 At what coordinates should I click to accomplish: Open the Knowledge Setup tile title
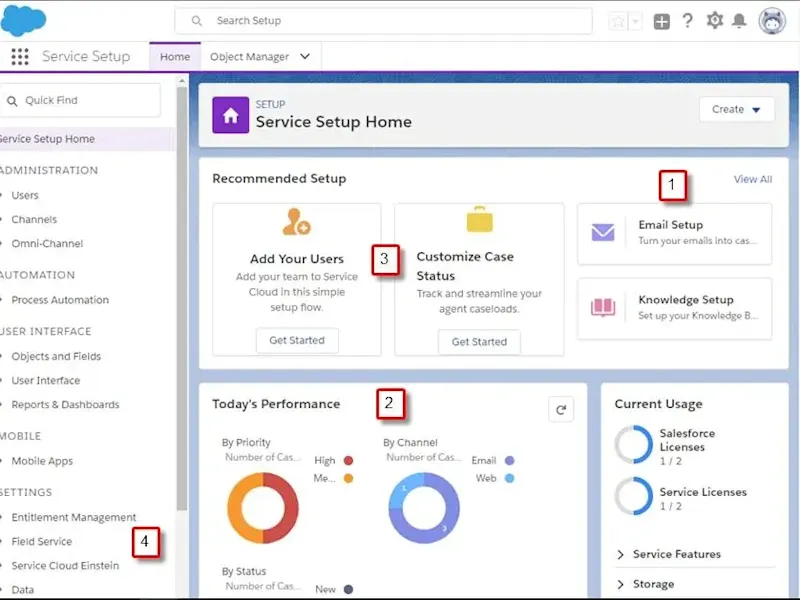point(686,299)
